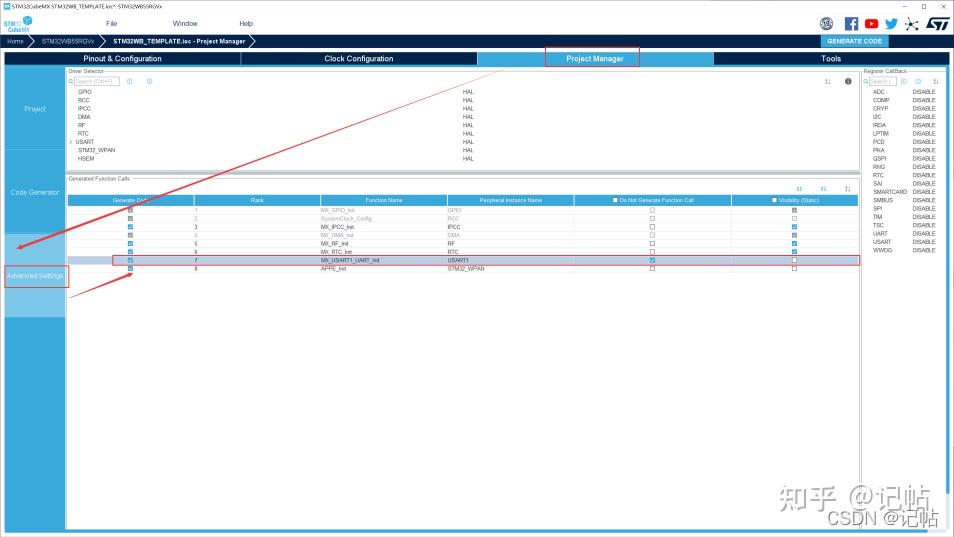The width and height of the screenshot is (954, 537).
Task: Click the STM32WB55RGVx breadcrumb
Action: pos(68,41)
